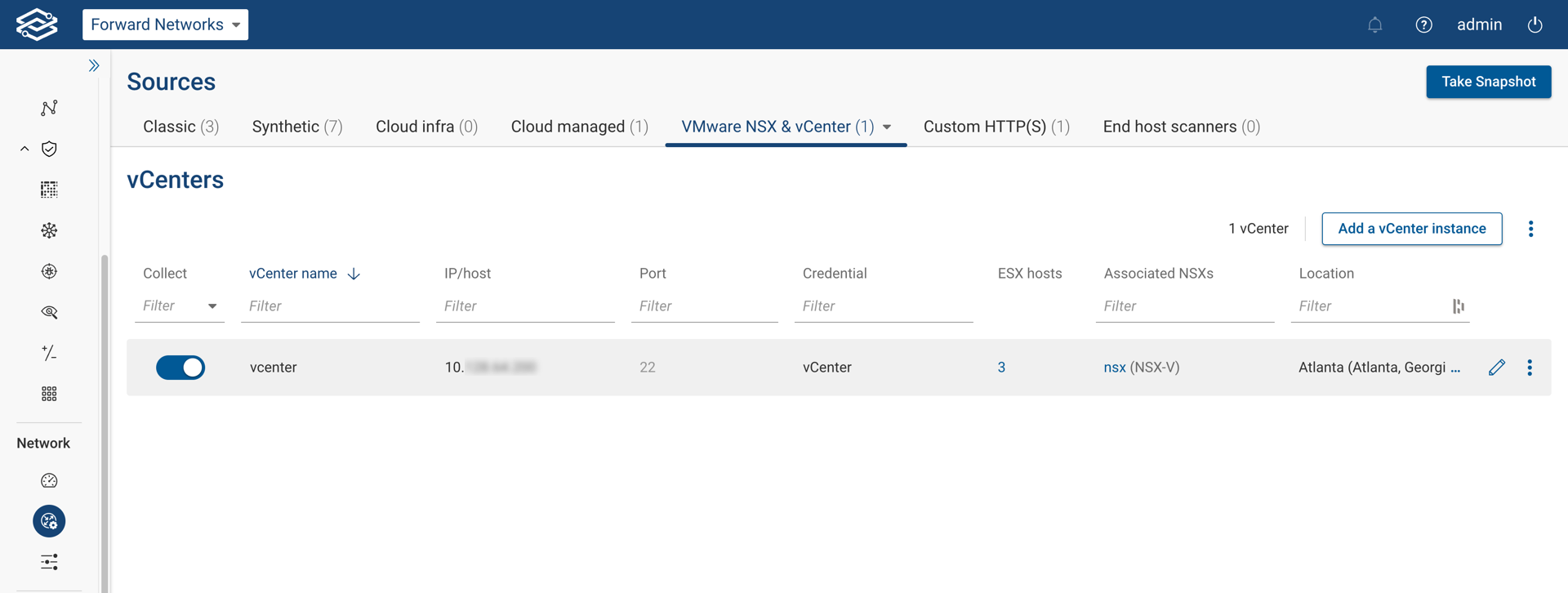
Task: Toggle collection for the vcenter row
Action: coord(180,368)
